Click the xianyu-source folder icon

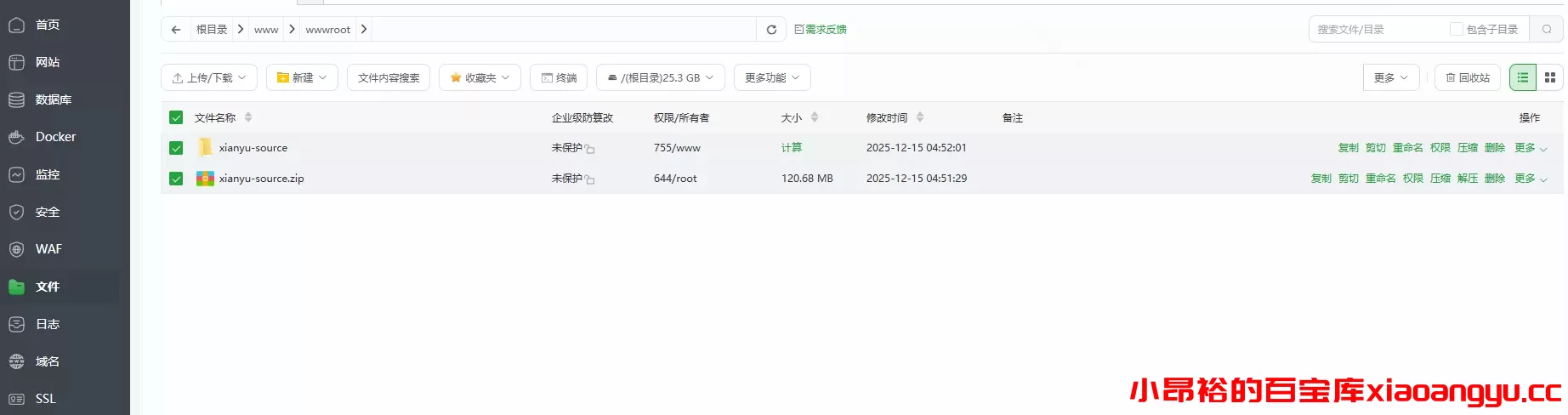(x=205, y=148)
